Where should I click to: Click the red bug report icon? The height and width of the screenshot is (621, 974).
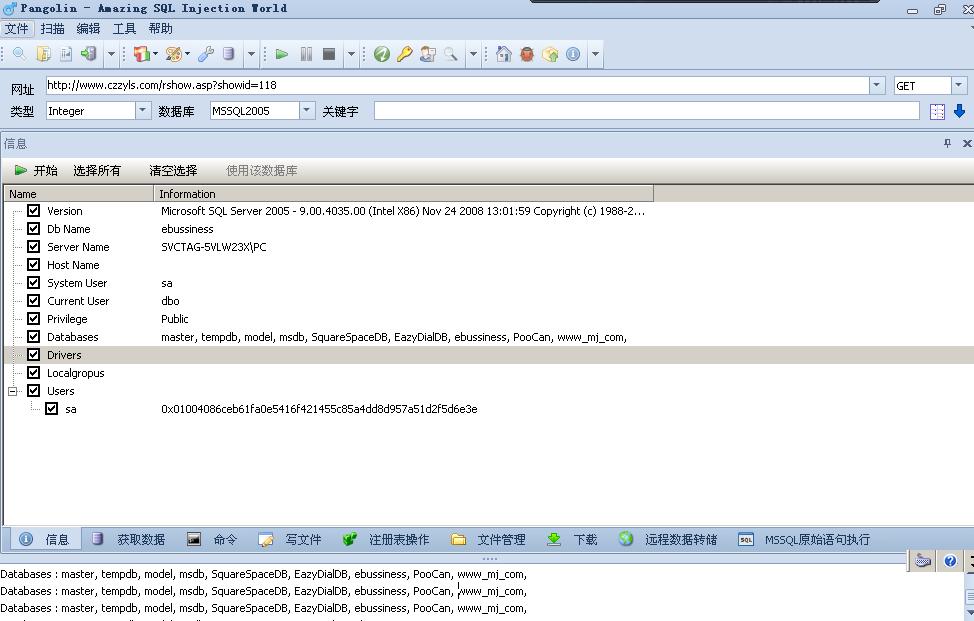pos(527,54)
